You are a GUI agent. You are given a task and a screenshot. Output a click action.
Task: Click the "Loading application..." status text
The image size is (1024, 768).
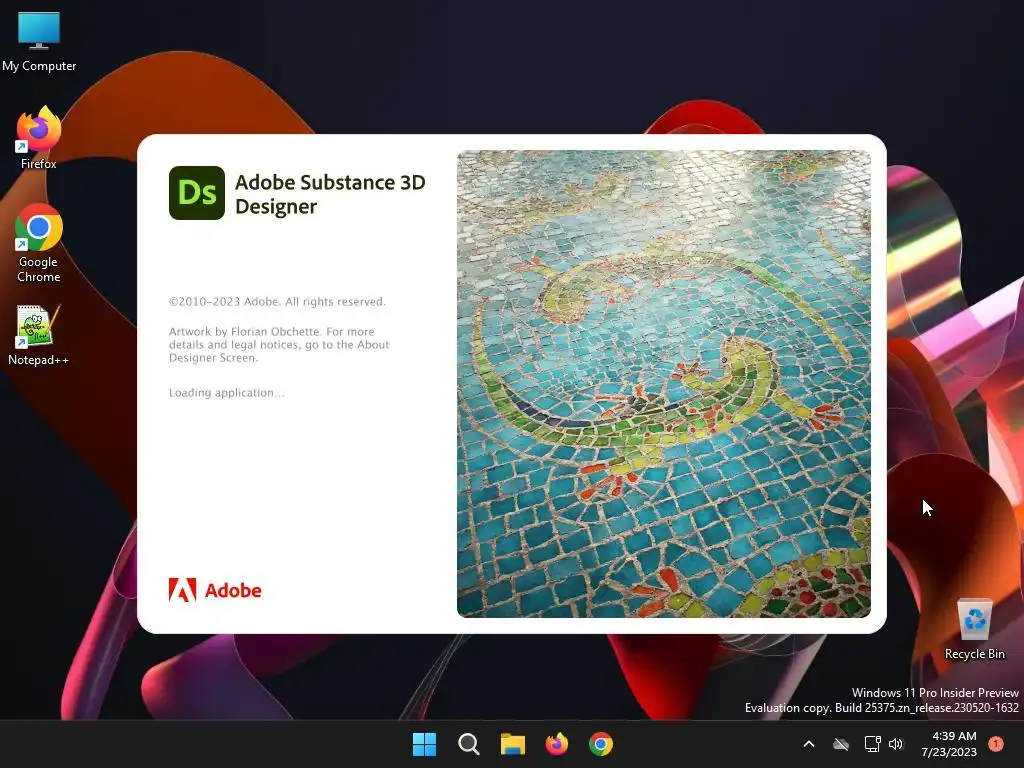tap(227, 392)
